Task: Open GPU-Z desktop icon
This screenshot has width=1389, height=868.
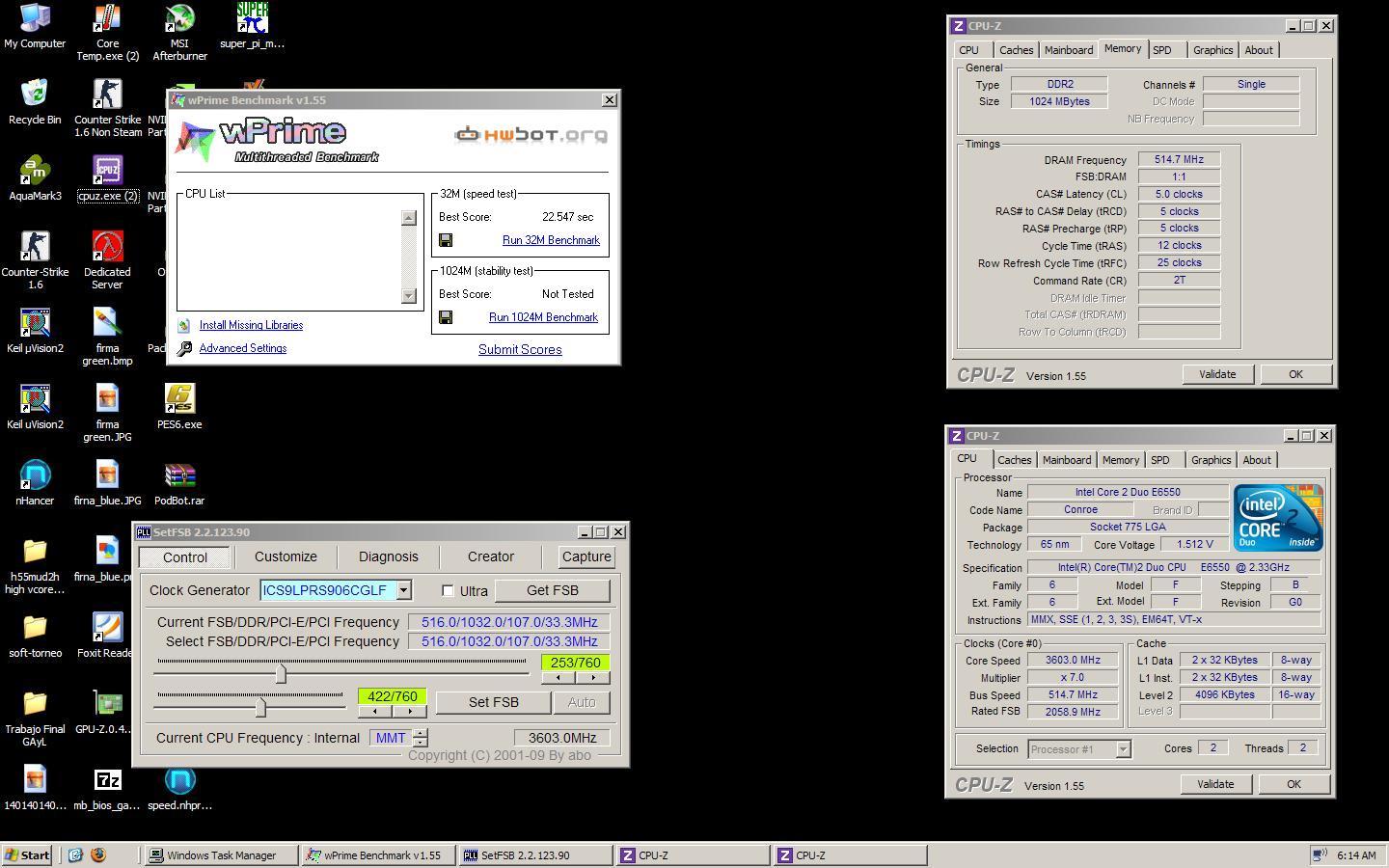Action: 107,712
